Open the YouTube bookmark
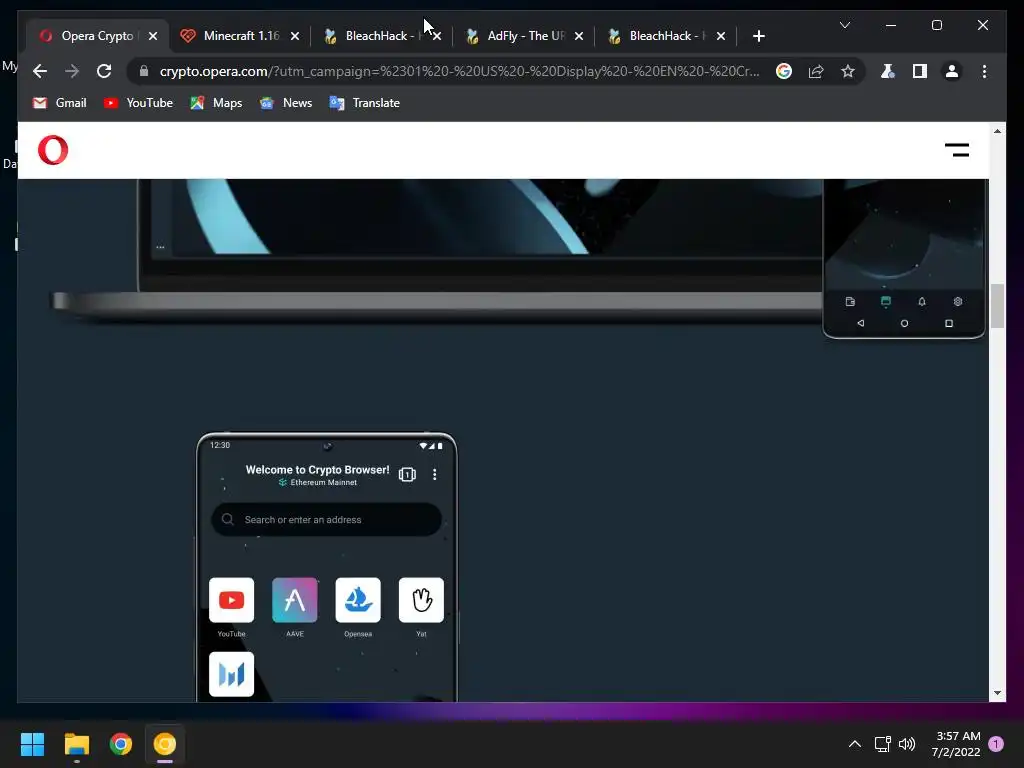The height and width of the screenshot is (768, 1024). pyautogui.click(x=138, y=103)
